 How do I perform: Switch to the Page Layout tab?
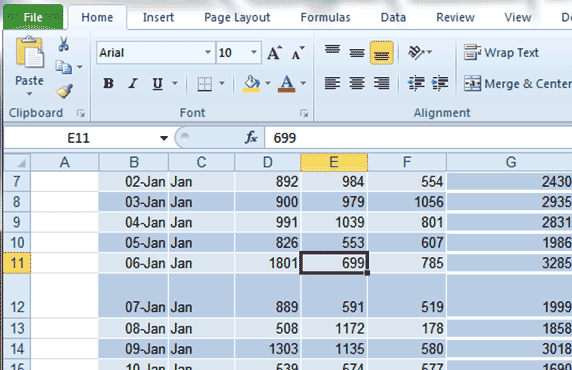click(x=237, y=18)
